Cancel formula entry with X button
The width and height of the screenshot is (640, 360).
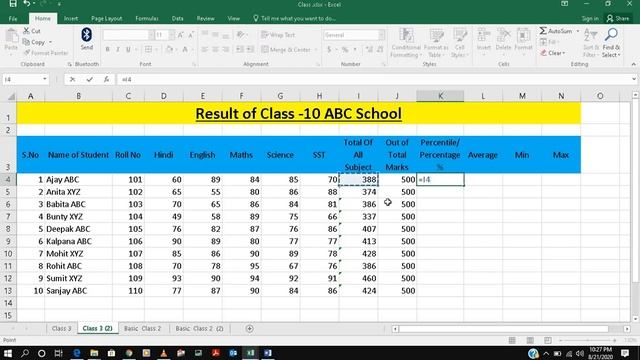(72, 79)
